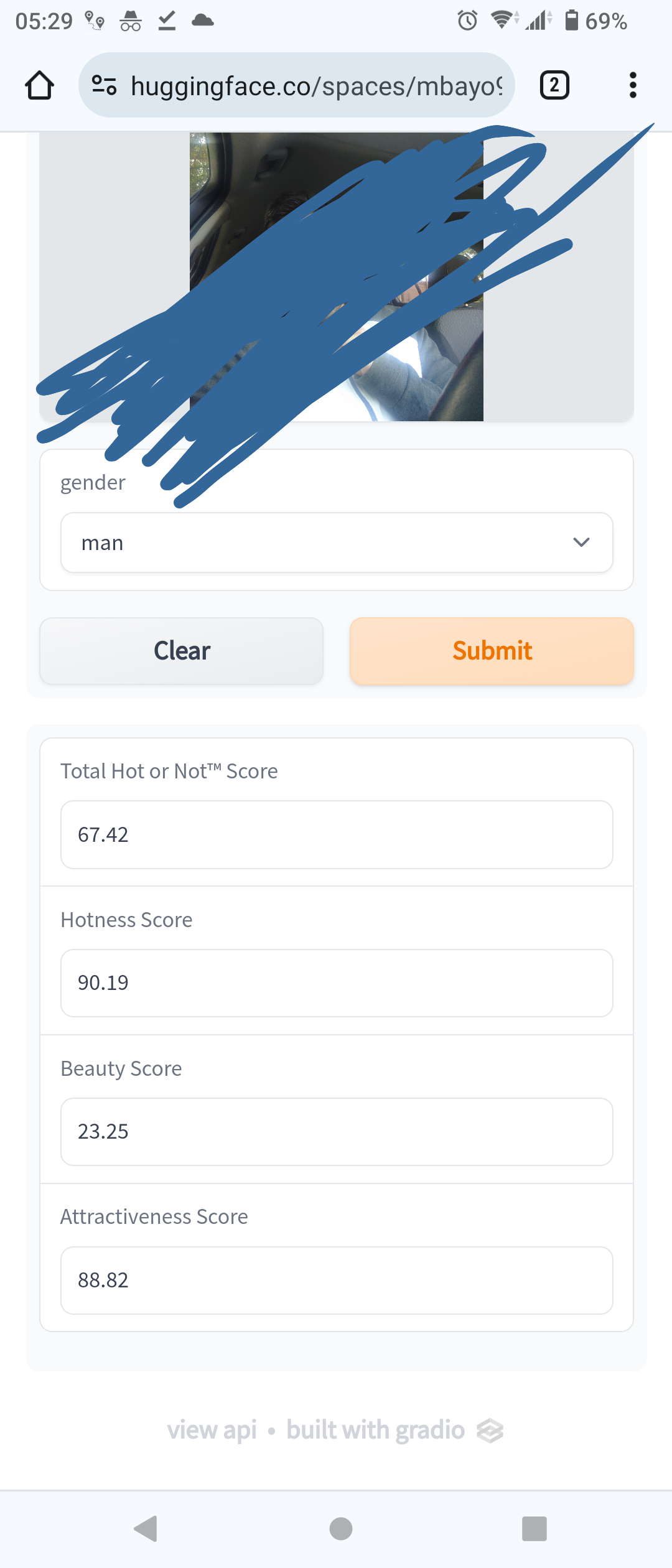672x1568 pixels.
Task: Open the view api link
Action: pyautogui.click(x=212, y=1430)
